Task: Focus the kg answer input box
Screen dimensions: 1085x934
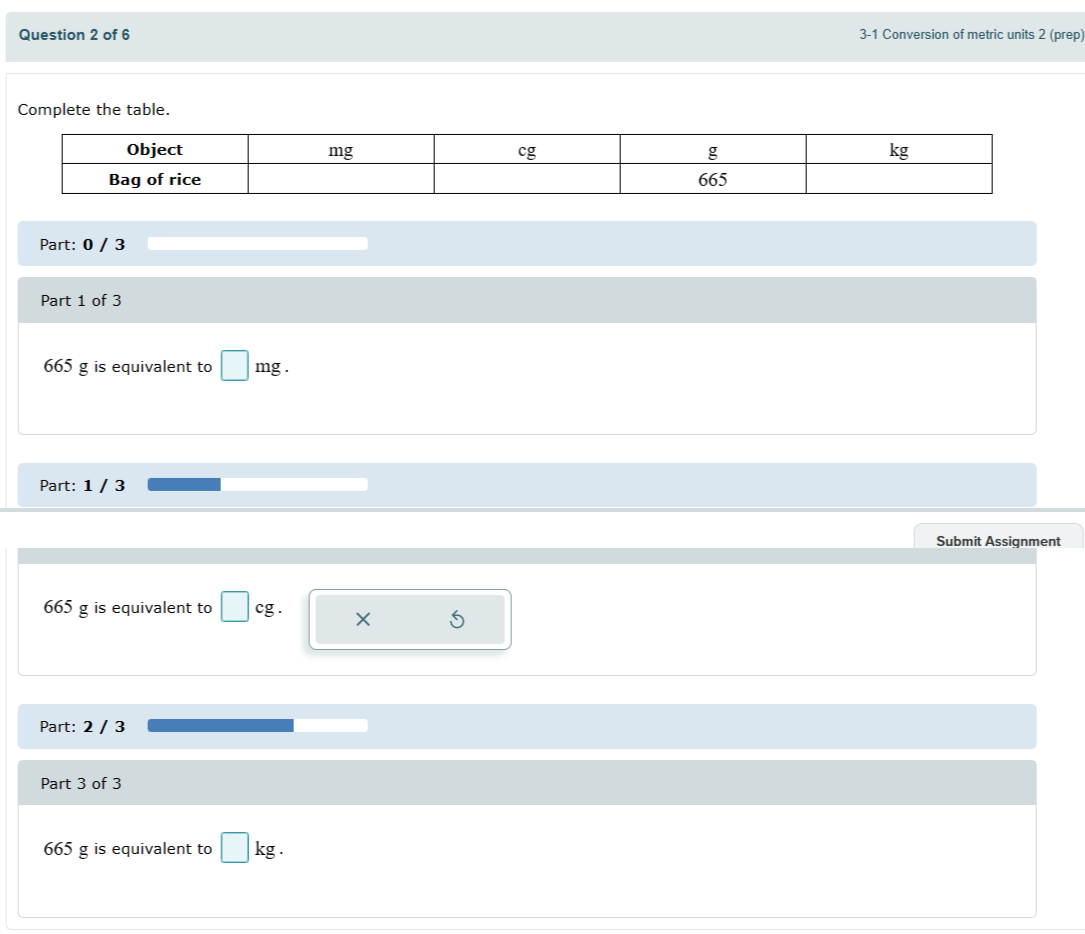Action: point(235,848)
